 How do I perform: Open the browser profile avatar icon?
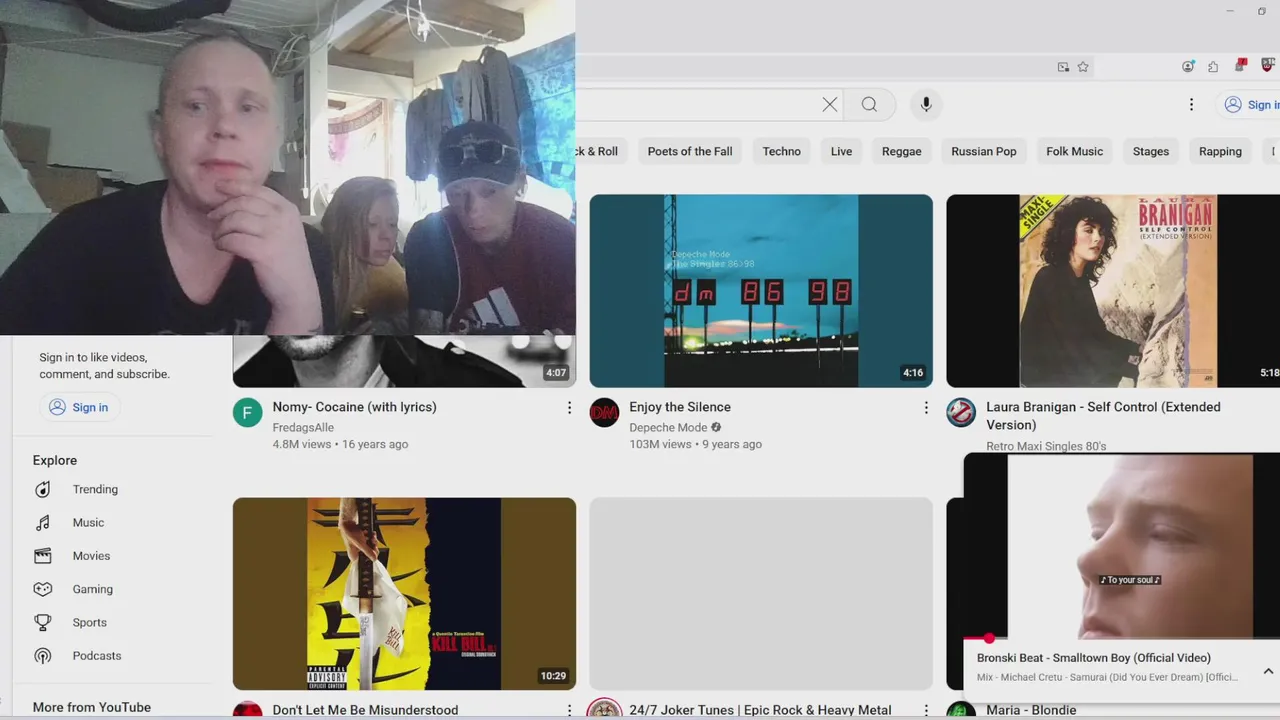click(x=1188, y=67)
